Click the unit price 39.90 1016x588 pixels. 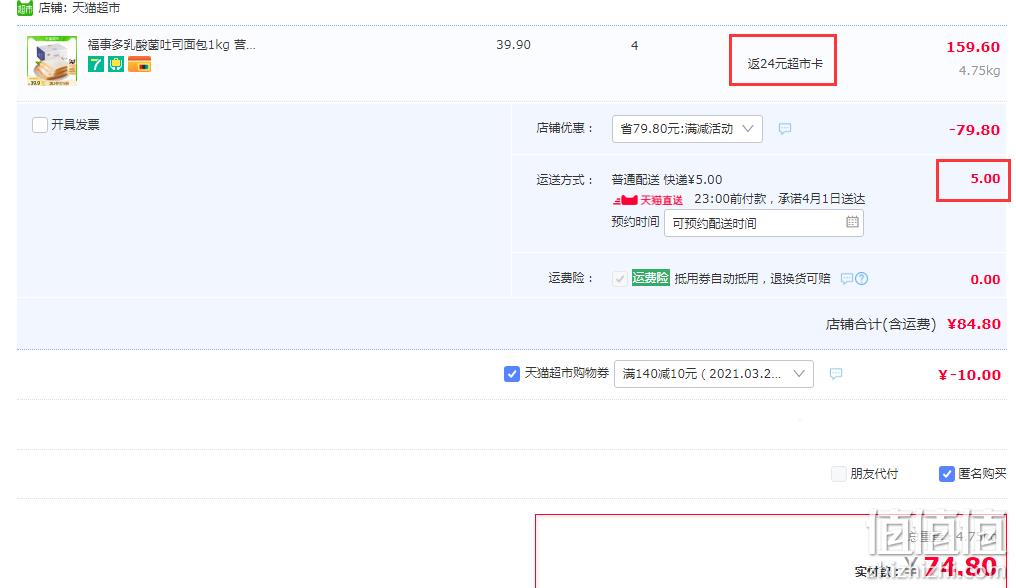513,45
